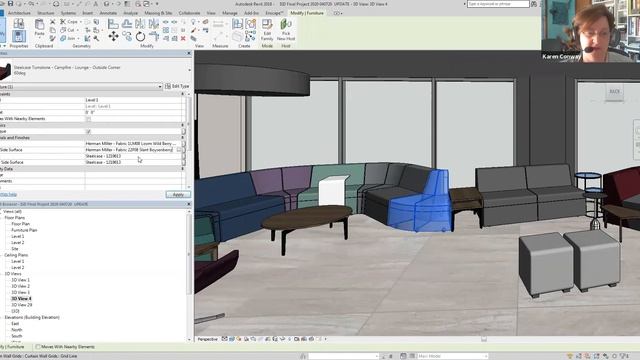Click the Save icon in quick access toolbar

point(10,4)
